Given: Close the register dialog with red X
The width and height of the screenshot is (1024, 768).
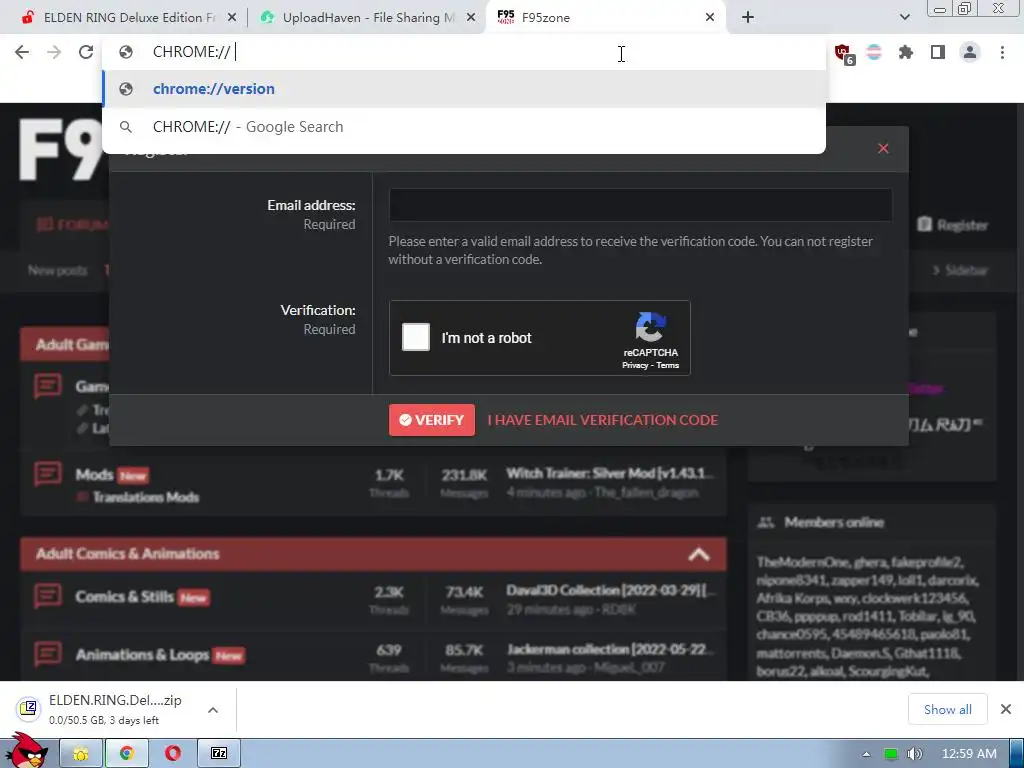Looking at the screenshot, I should coord(883,149).
